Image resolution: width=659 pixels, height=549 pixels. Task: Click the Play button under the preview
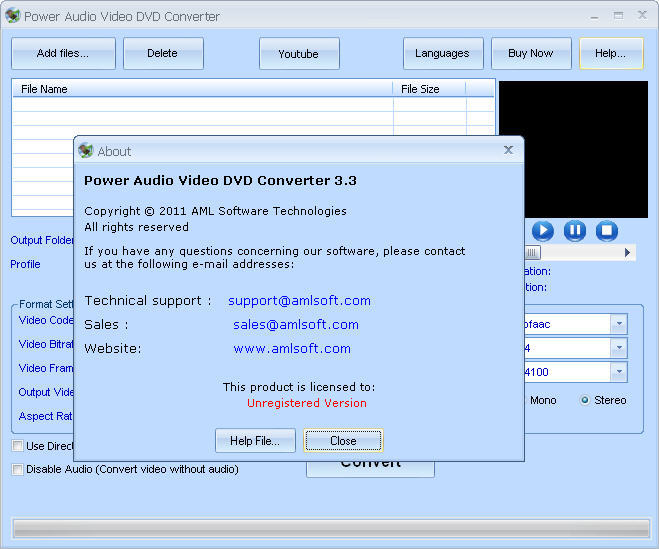click(x=543, y=231)
